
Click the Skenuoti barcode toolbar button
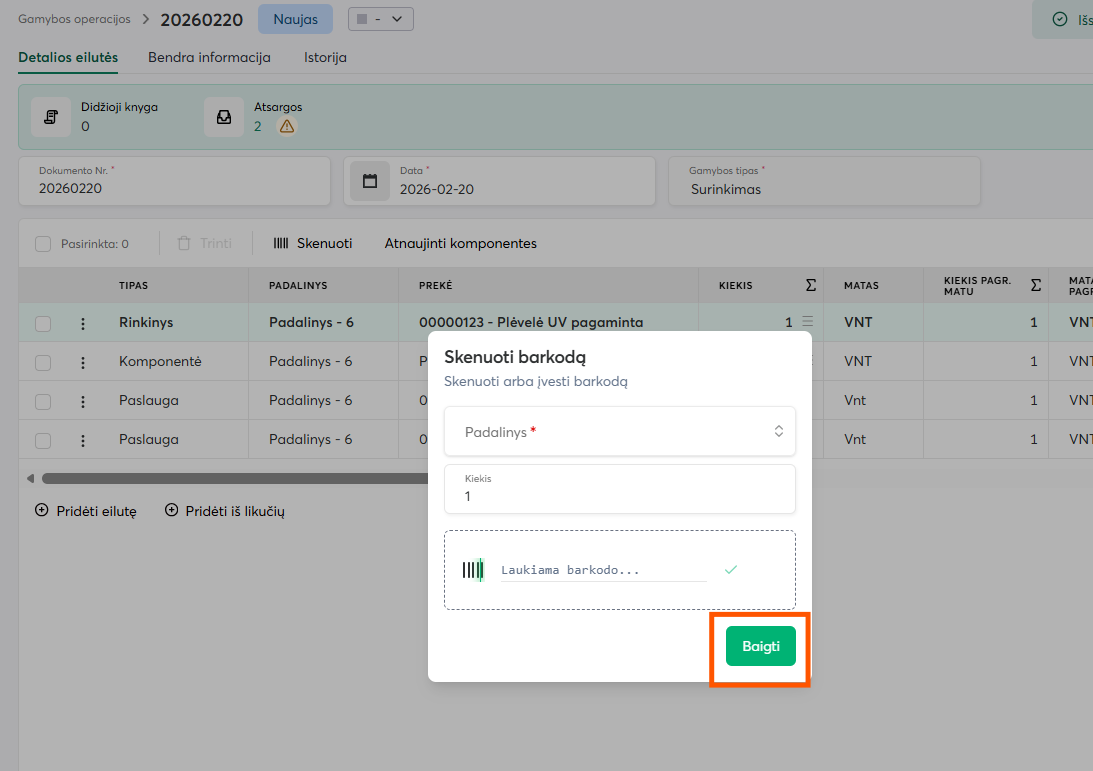(x=312, y=243)
